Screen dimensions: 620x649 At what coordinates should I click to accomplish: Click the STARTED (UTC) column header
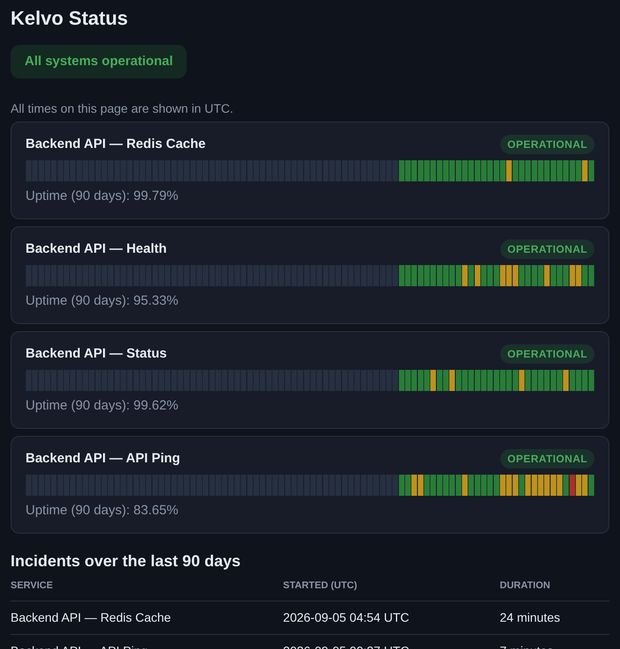point(320,585)
